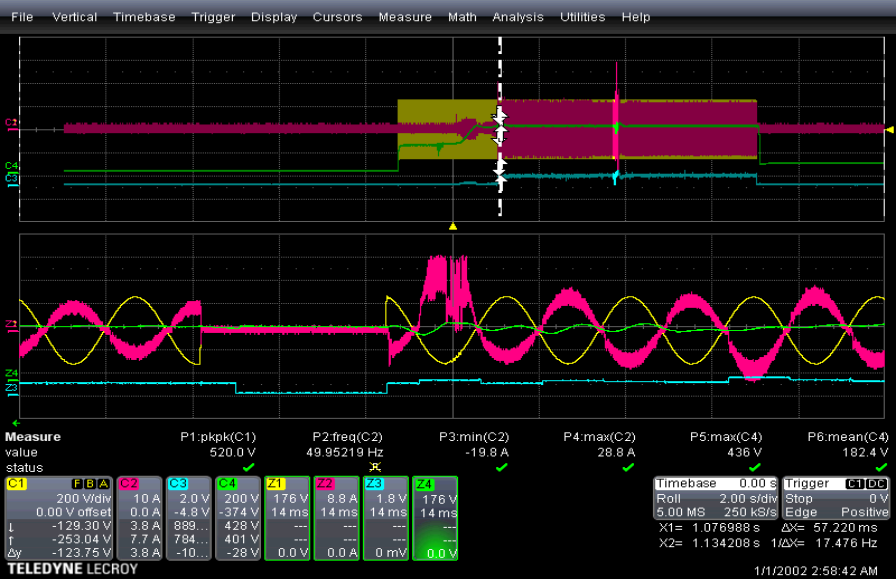Viewport: 896px width, 579px height.
Task: Select the highlighted Z4 zoom descriptor box
Action: [435, 518]
